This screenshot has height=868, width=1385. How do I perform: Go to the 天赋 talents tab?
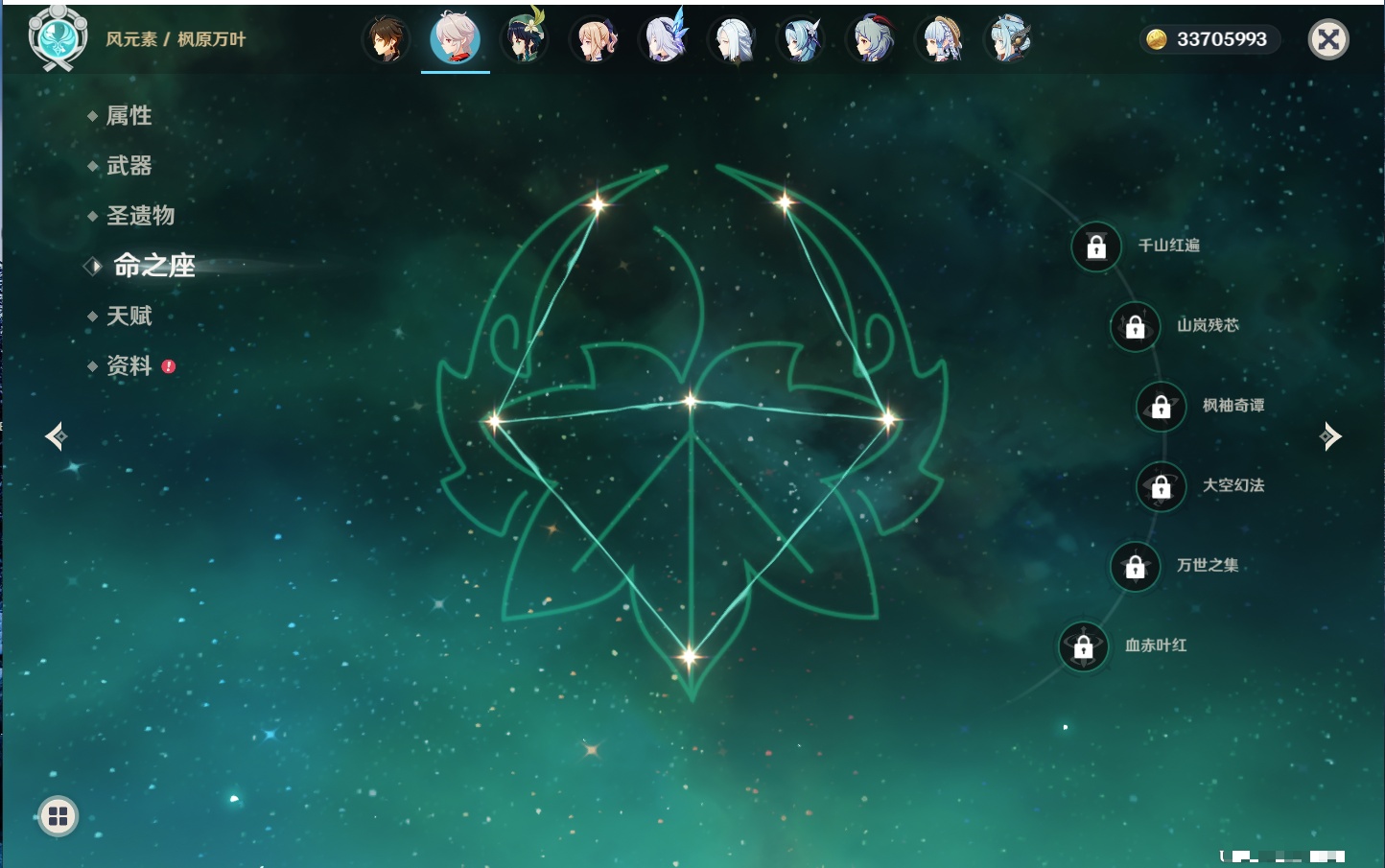[x=129, y=316]
